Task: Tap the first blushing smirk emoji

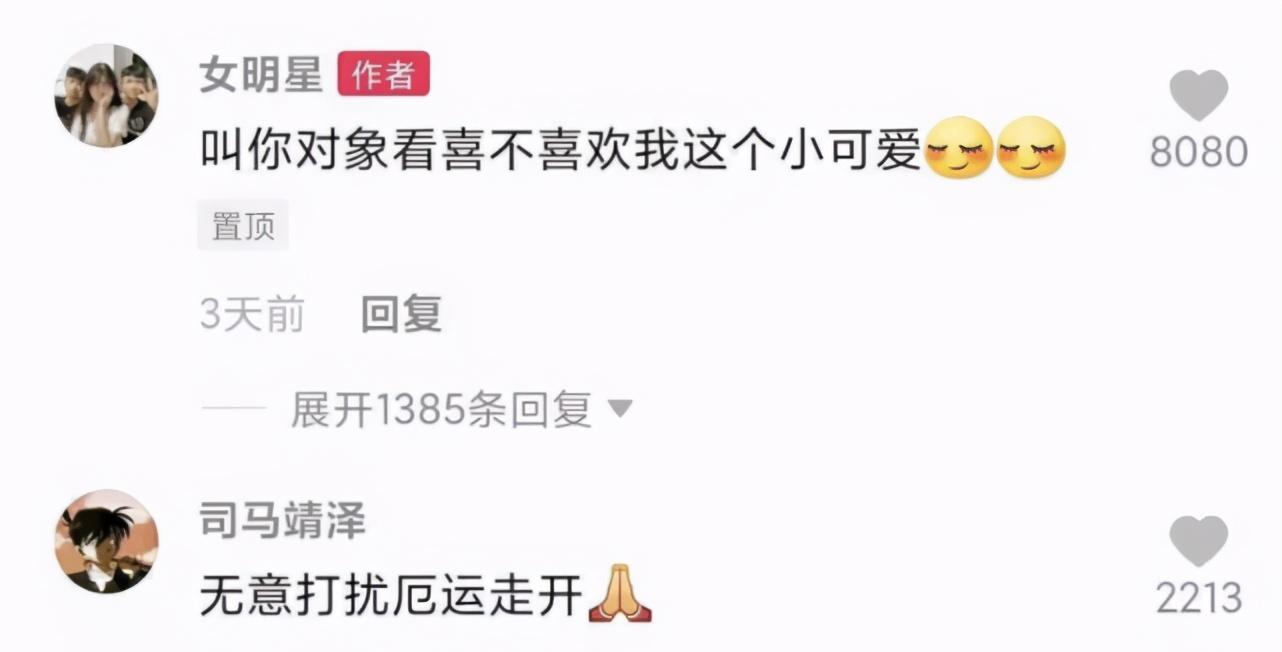Action: (960, 148)
